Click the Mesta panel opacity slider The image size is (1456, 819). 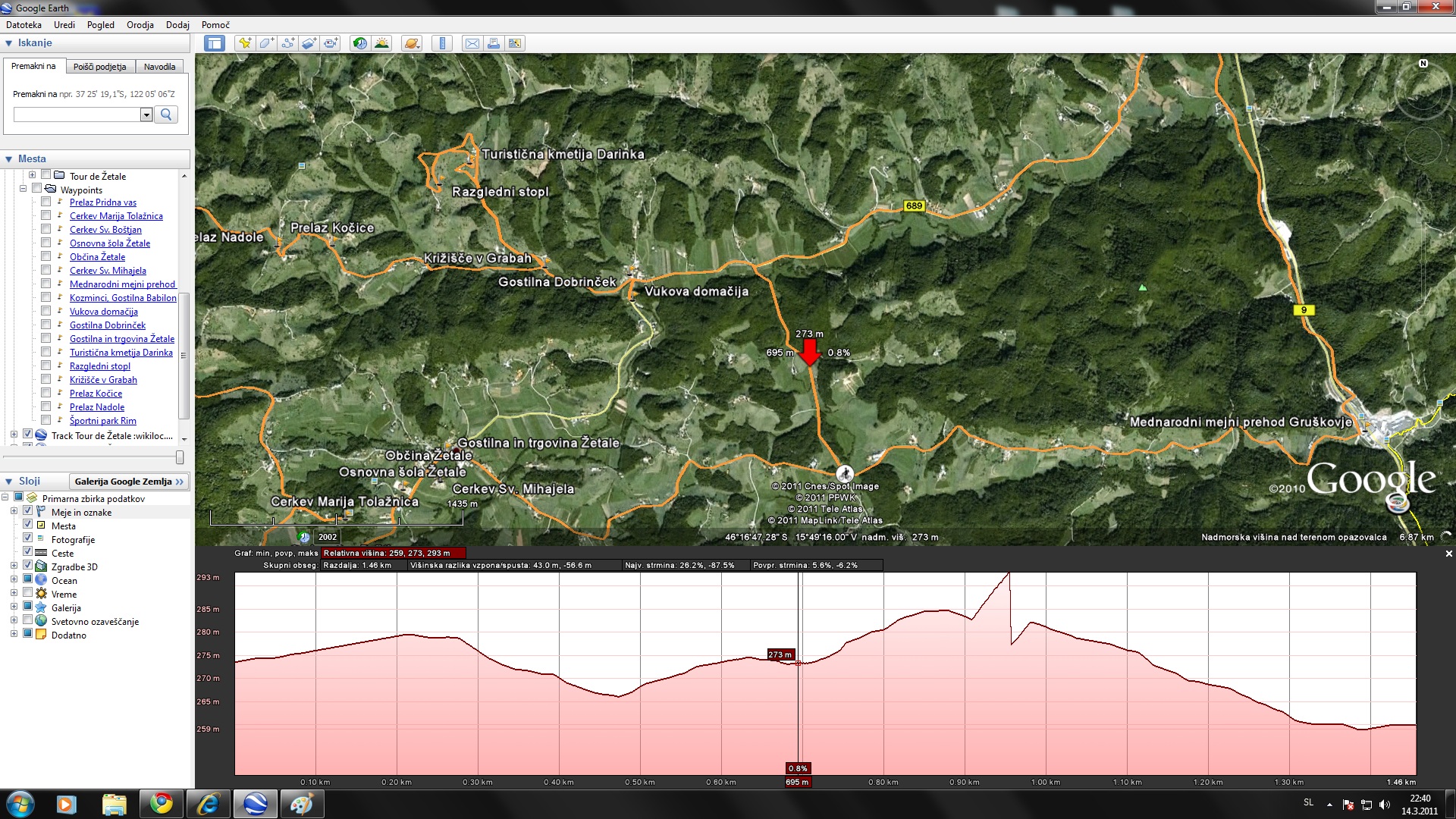point(180,457)
